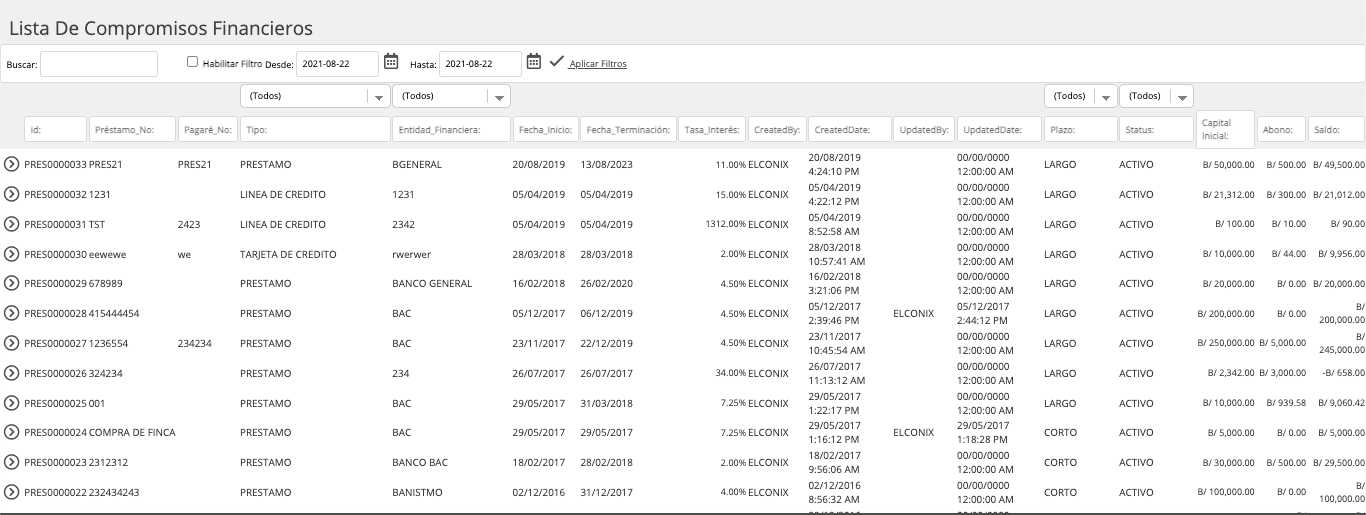Expand row PRES0000029 arrow icon
Viewport: 1366px width, 515px height.
12,283
